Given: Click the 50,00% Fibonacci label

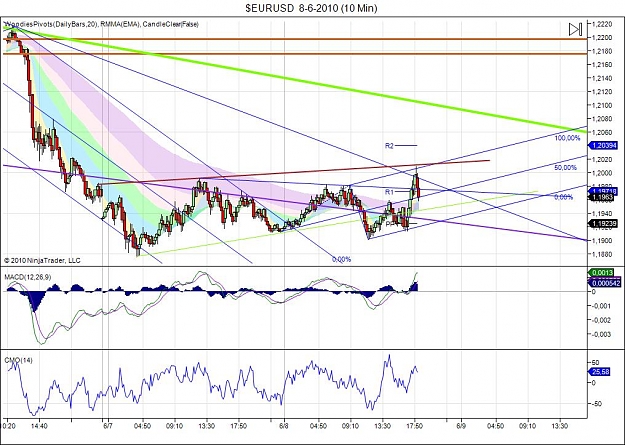Looking at the screenshot, I should pos(565,168).
